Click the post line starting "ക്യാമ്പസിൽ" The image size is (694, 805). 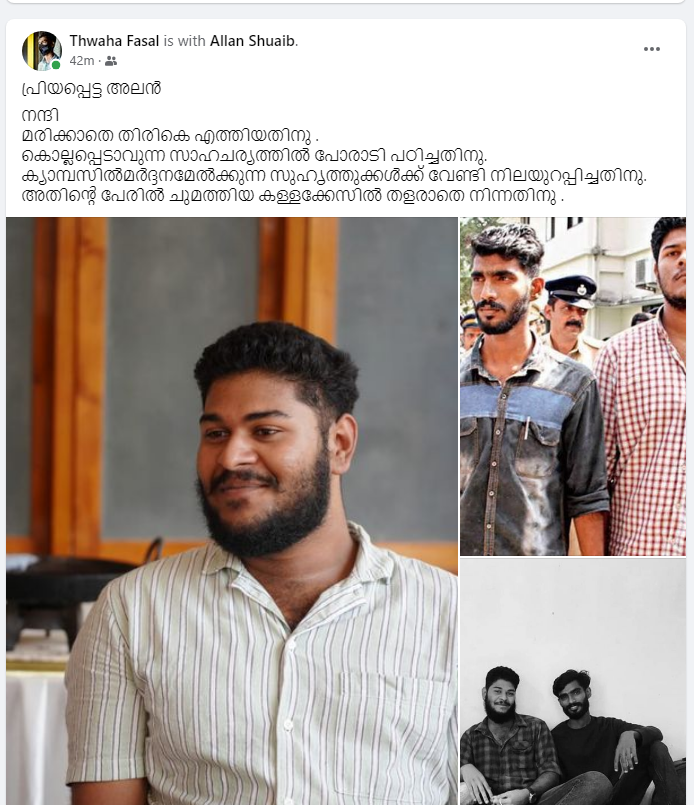[334, 176]
